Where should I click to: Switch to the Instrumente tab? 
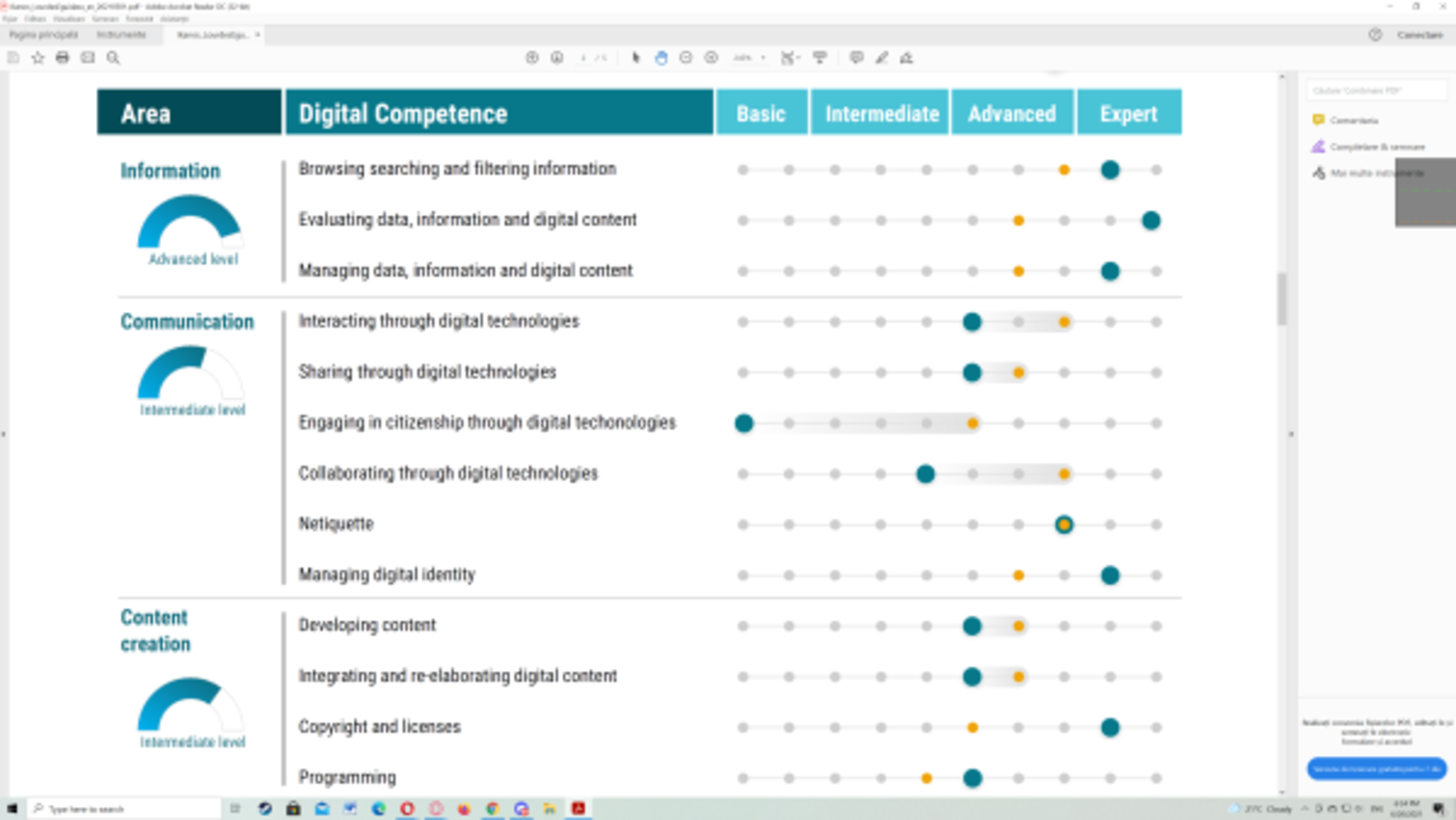pos(121,35)
